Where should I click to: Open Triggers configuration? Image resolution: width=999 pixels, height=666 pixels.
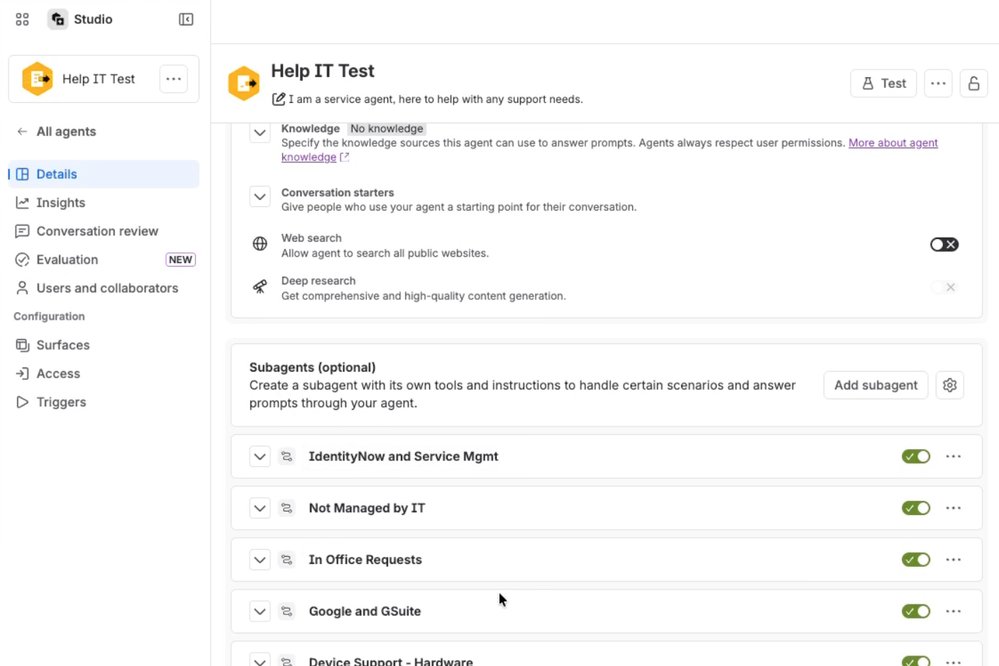coord(104,402)
